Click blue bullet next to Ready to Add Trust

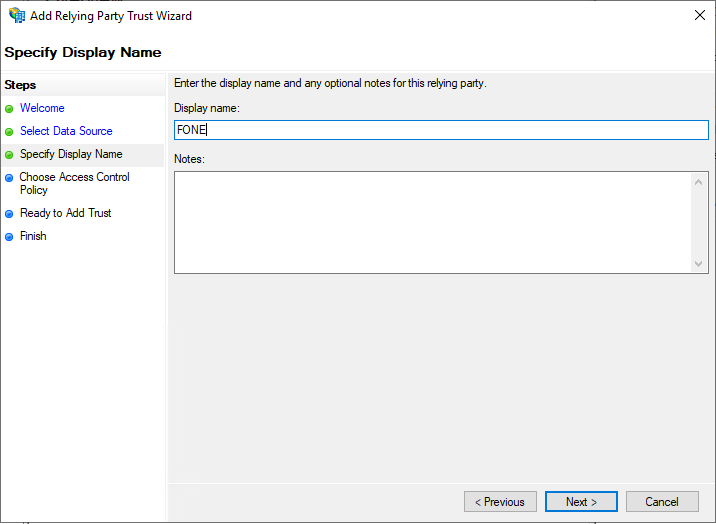point(9,214)
